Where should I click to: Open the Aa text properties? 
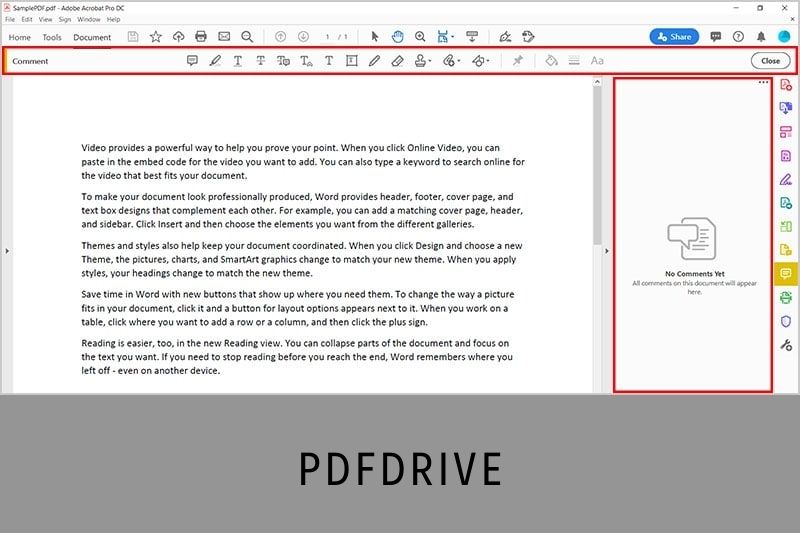[x=597, y=61]
